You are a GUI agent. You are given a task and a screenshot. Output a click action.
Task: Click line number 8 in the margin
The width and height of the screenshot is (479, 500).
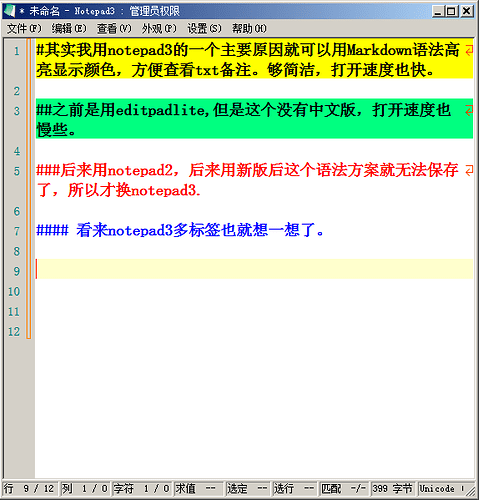[x=17, y=251]
